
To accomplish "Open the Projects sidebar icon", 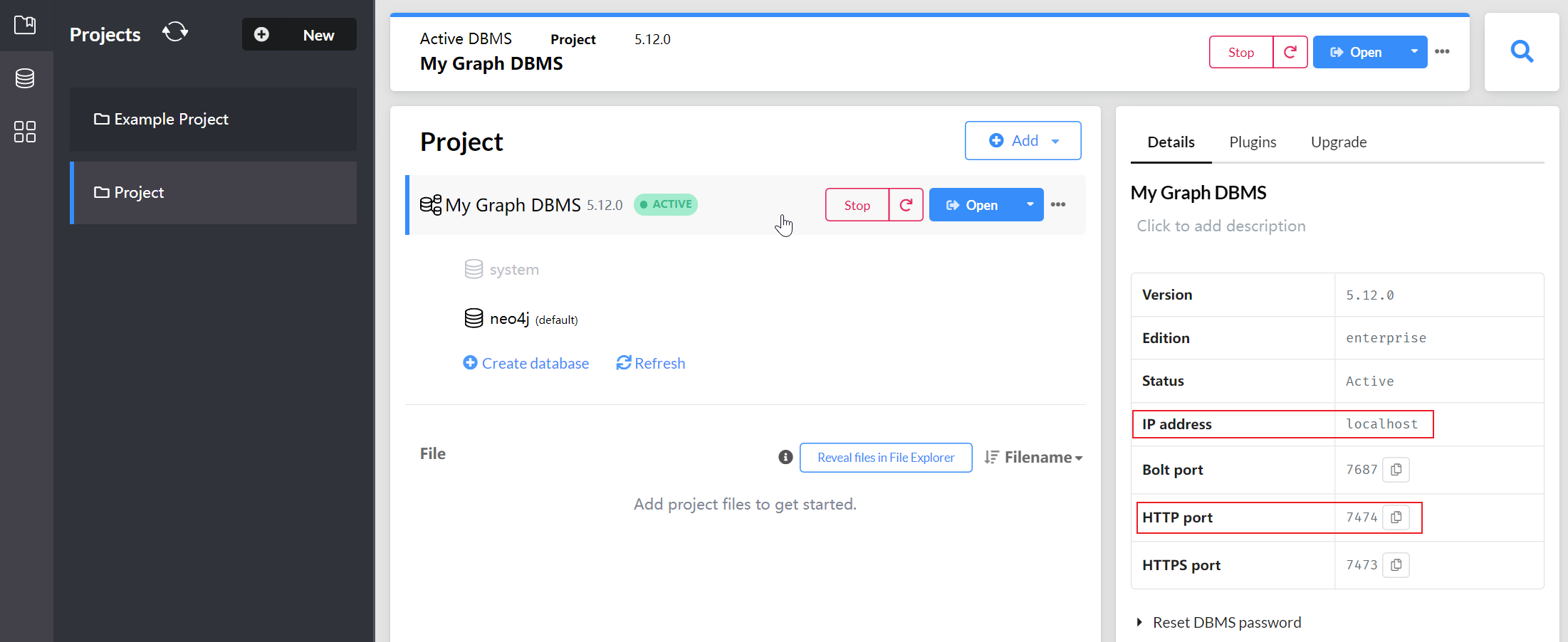I will coord(25,26).
